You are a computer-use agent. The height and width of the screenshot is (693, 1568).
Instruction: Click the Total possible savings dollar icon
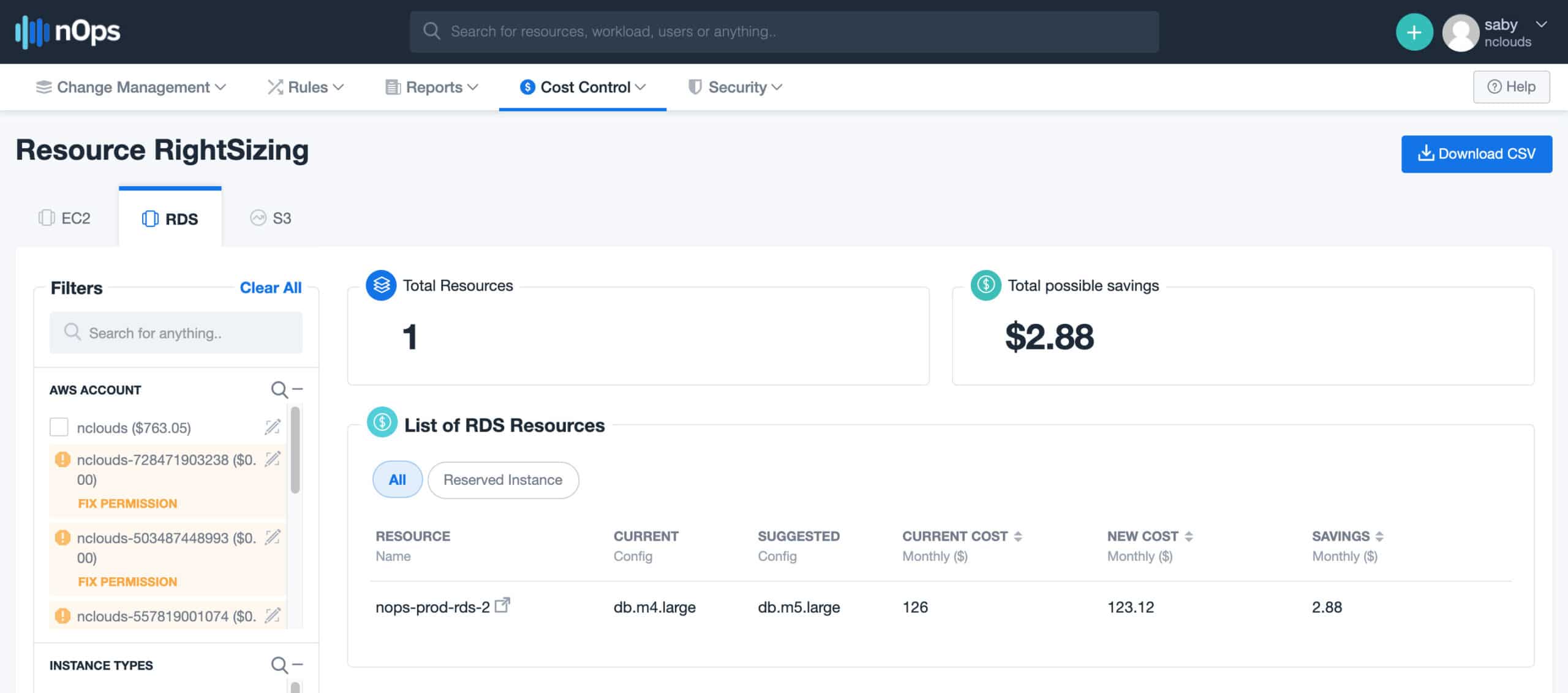(986, 285)
